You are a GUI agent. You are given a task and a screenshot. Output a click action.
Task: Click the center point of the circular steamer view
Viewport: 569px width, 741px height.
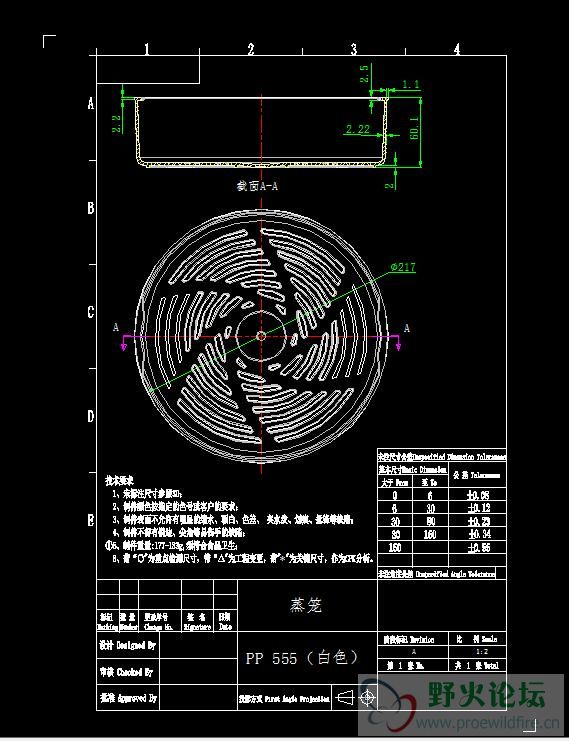click(x=261, y=336)
